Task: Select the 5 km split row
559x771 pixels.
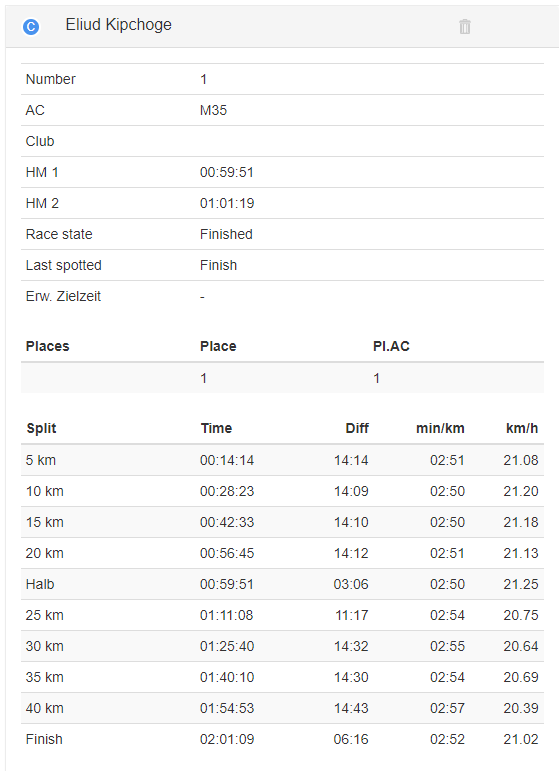Action: click(282, 460)
